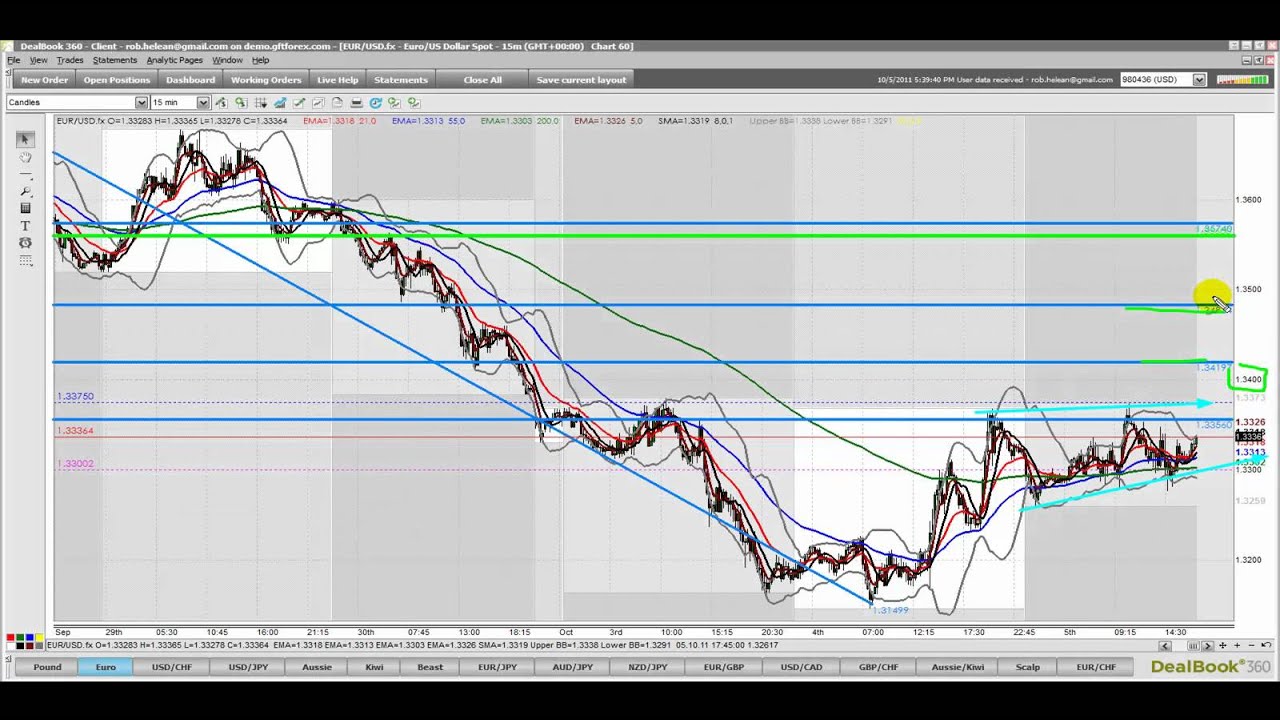This screenshot has width=1280, height=720.
Task: Activate the hand pan tool
Action: pos(25,157)
